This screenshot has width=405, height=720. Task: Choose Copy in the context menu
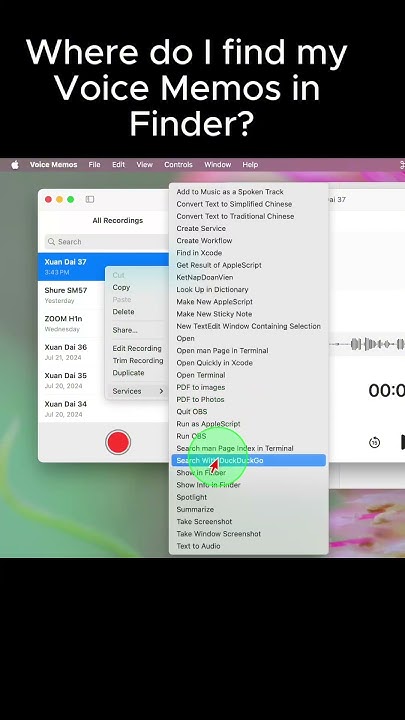point(121,287)
